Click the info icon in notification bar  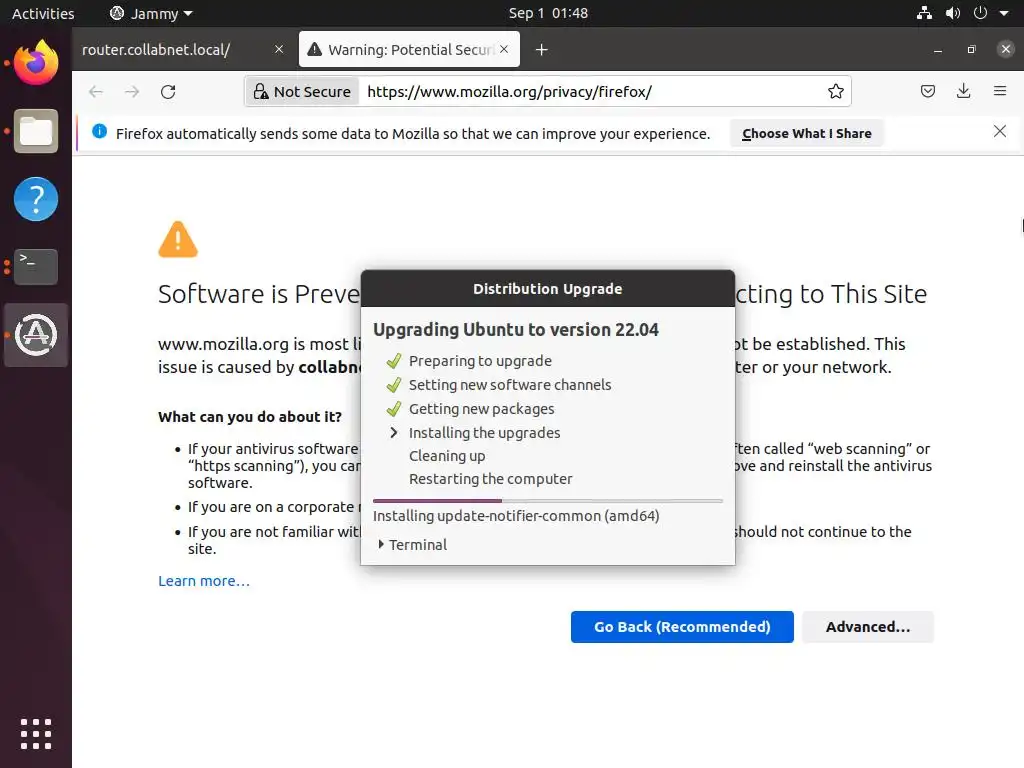[x=99, y=132]
